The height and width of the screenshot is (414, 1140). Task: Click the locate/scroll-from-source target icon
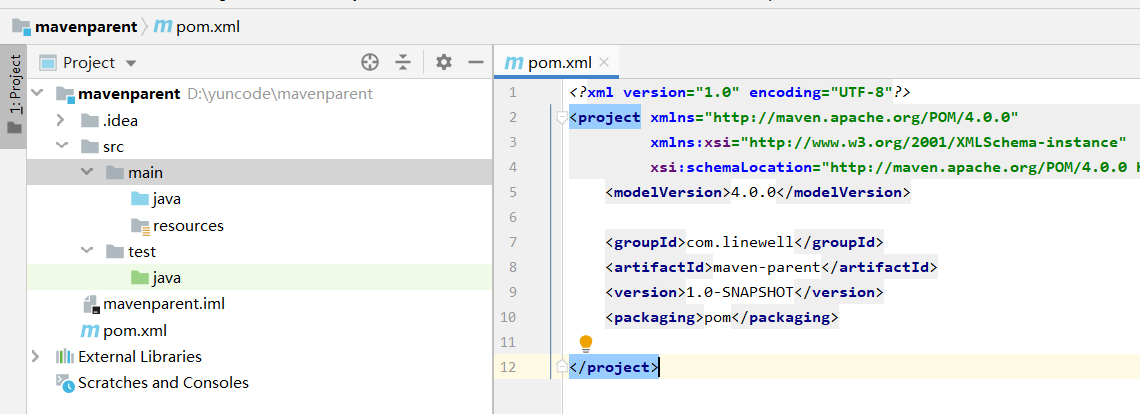[370, 62]
